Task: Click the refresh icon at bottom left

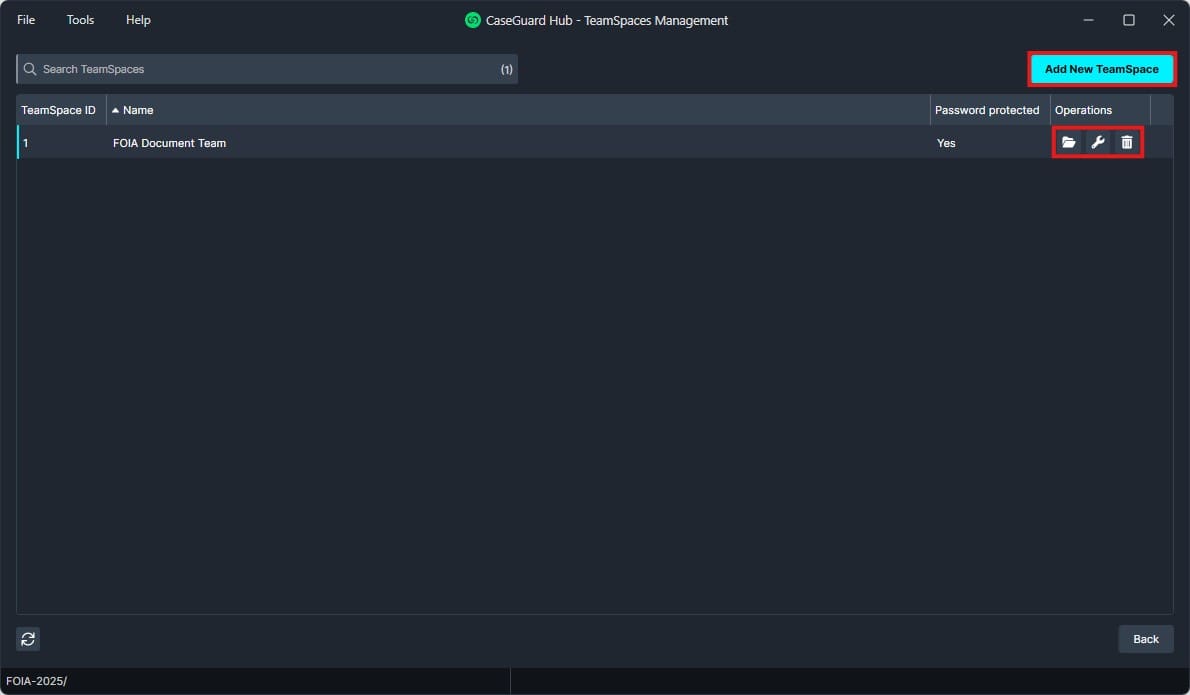Action: tap(28, 639)
